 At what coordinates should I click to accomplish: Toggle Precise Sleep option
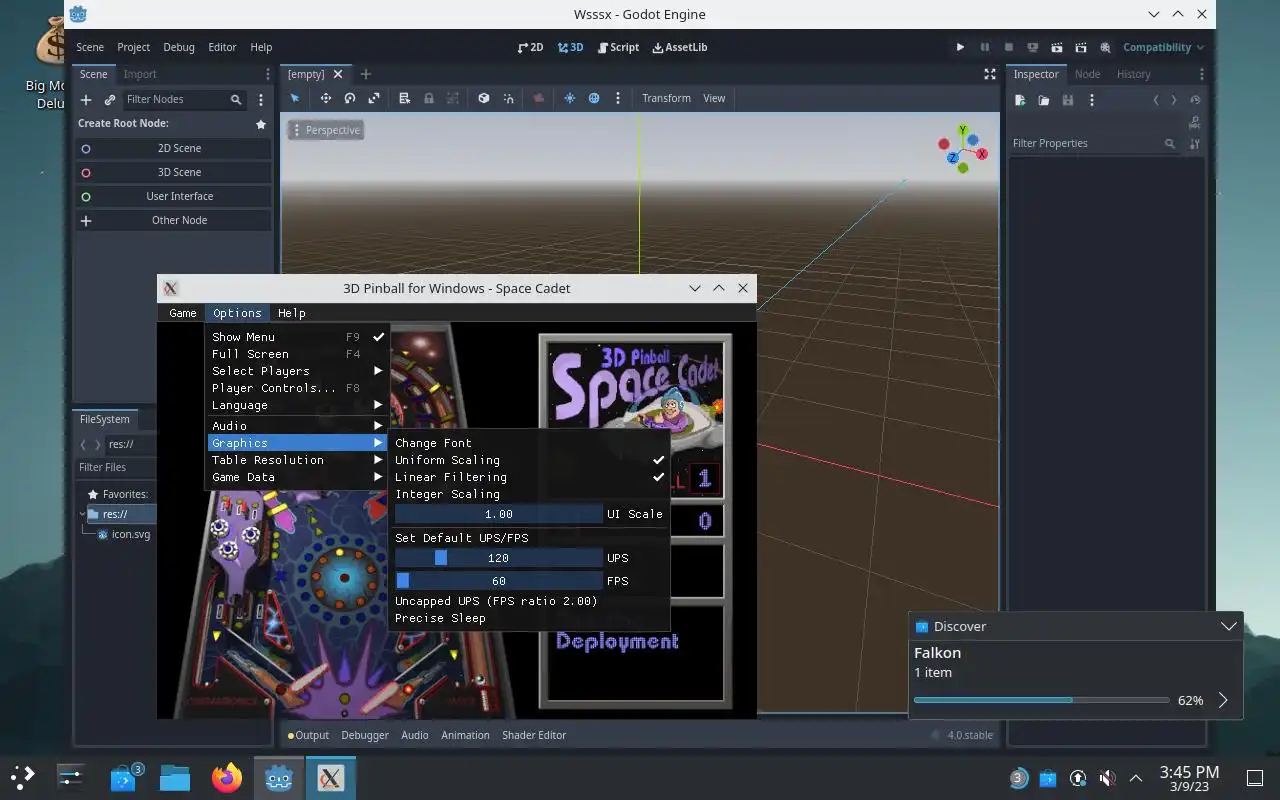pyautogui.click(x=529, y=618)
